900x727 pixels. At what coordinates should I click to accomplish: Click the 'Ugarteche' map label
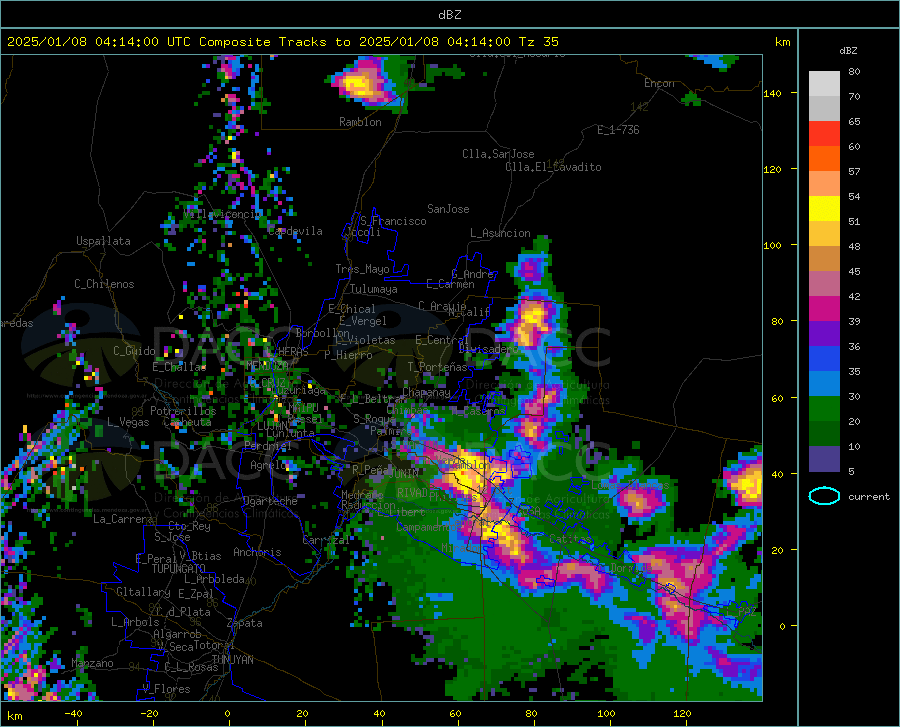[270, 501]
